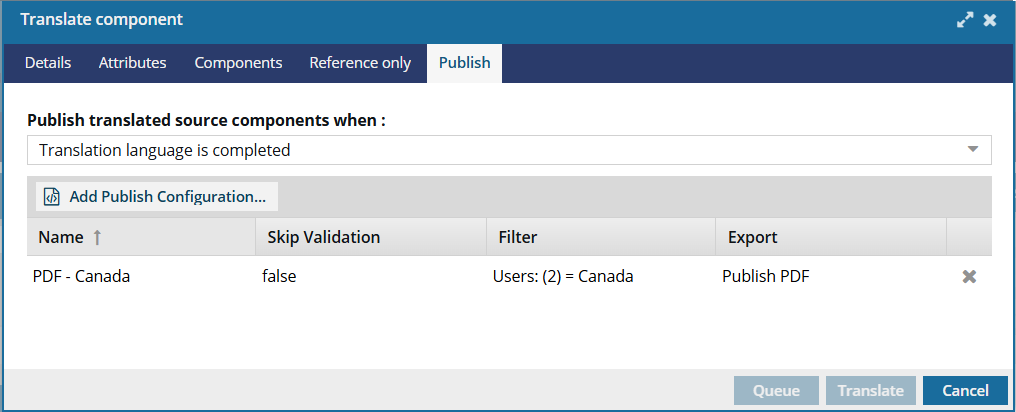
Task: Select the Translation language is completed combo box
Action: click(x=509, y=150)
